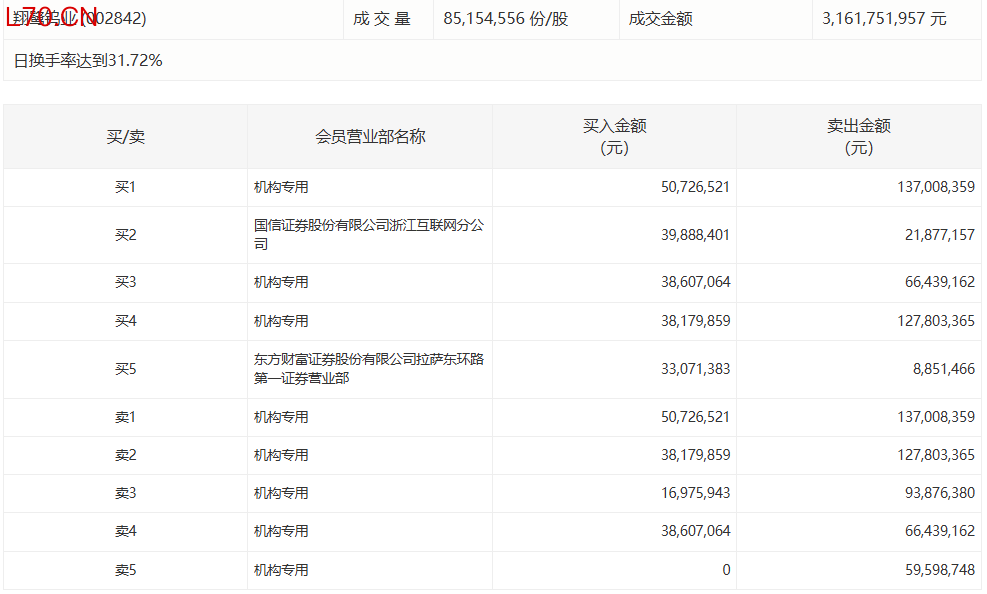Screen dimensions: 987x594
Task: Click 机构专用 in the 买1 row
Action: coord(281,187)
